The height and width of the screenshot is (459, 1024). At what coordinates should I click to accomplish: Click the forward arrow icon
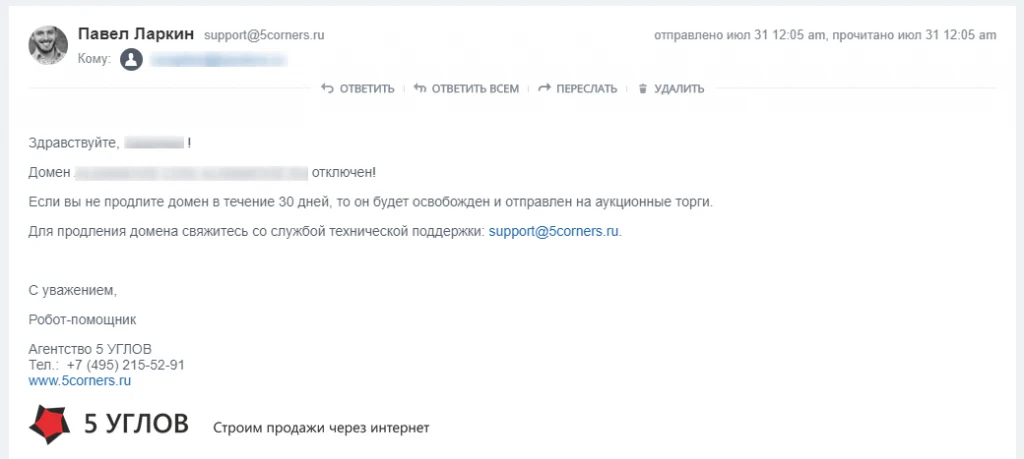pyautogui.click(x=544, y=88)
